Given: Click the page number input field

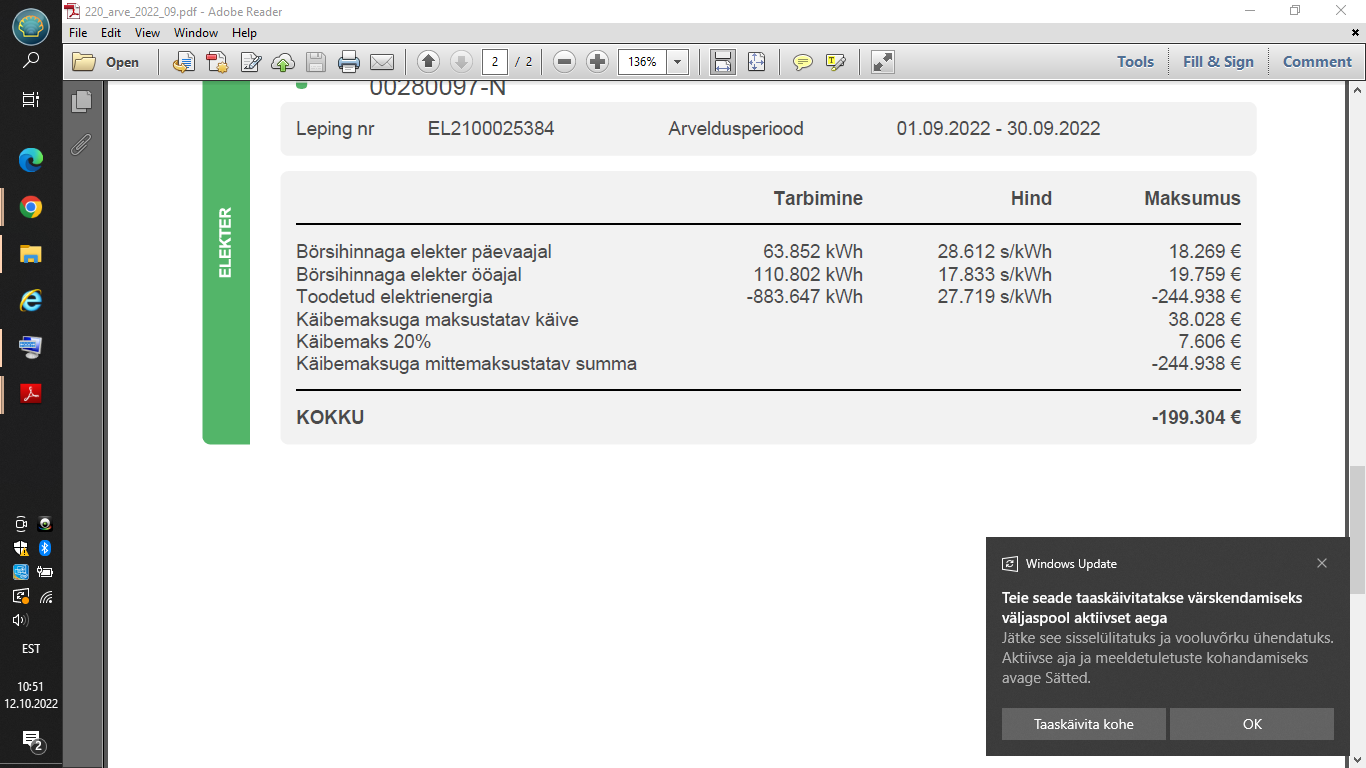Looking at the screenshot, I should point(494,62).
